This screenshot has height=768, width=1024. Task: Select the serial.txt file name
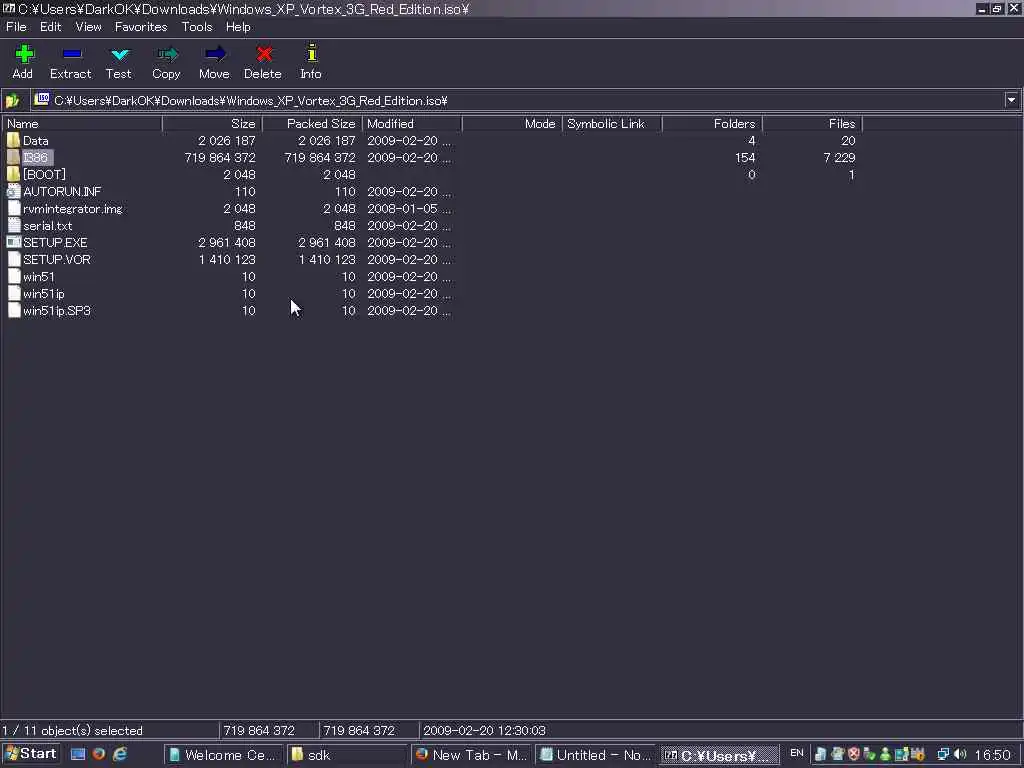click(48, 225)
